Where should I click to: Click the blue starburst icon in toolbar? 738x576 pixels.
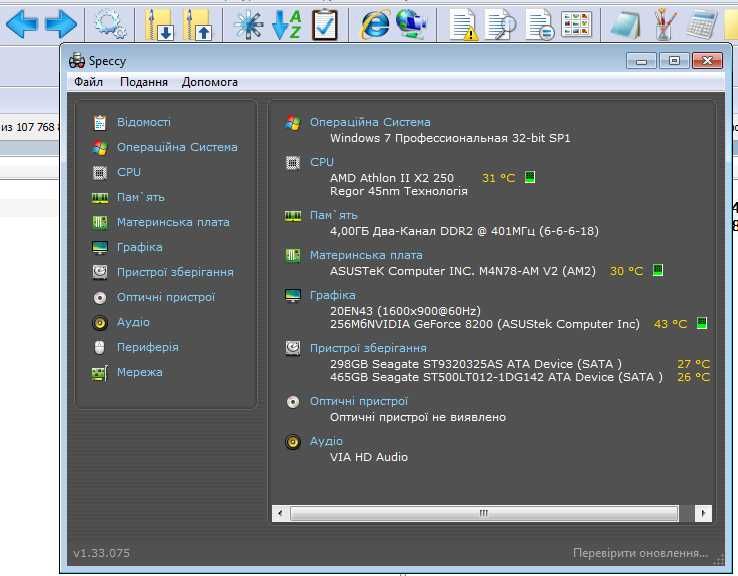[248, 24]
